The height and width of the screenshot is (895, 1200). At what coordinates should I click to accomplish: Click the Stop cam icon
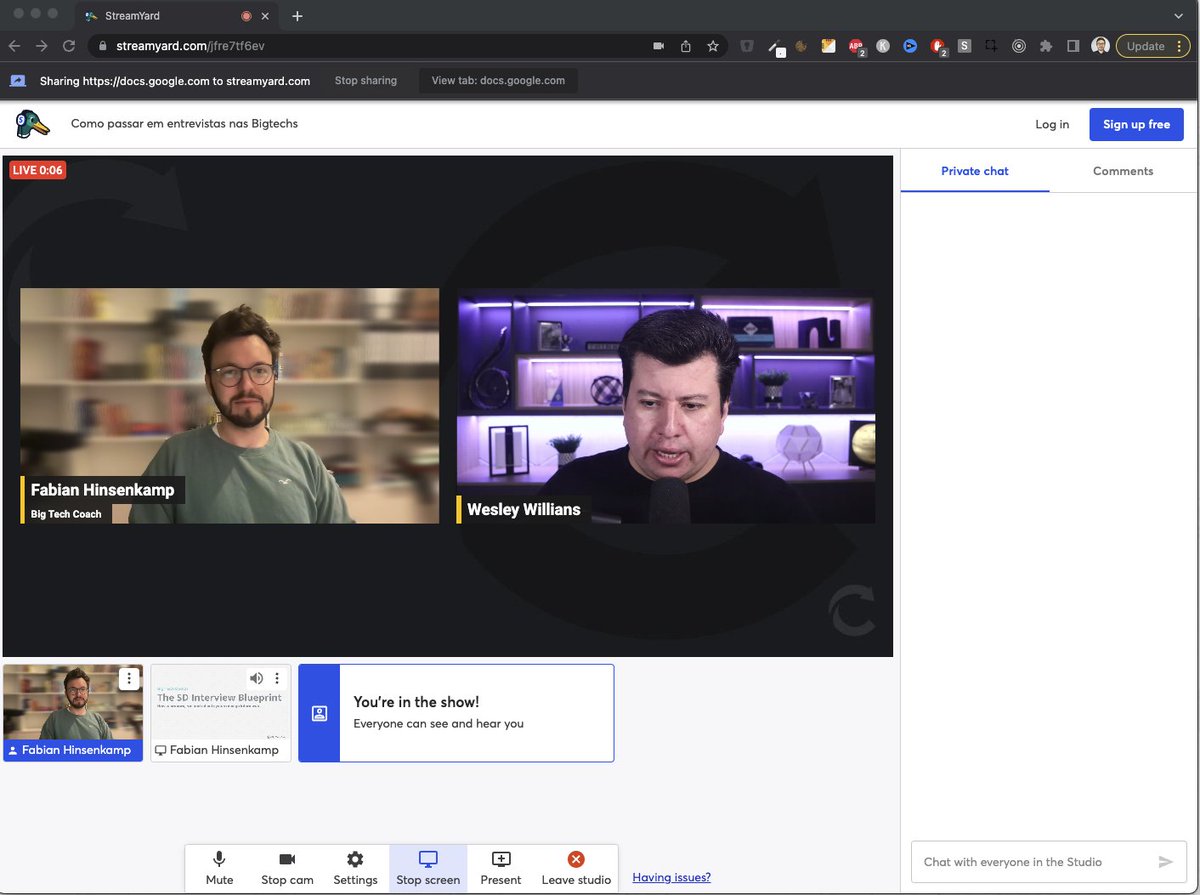click(x=287, y=858)
